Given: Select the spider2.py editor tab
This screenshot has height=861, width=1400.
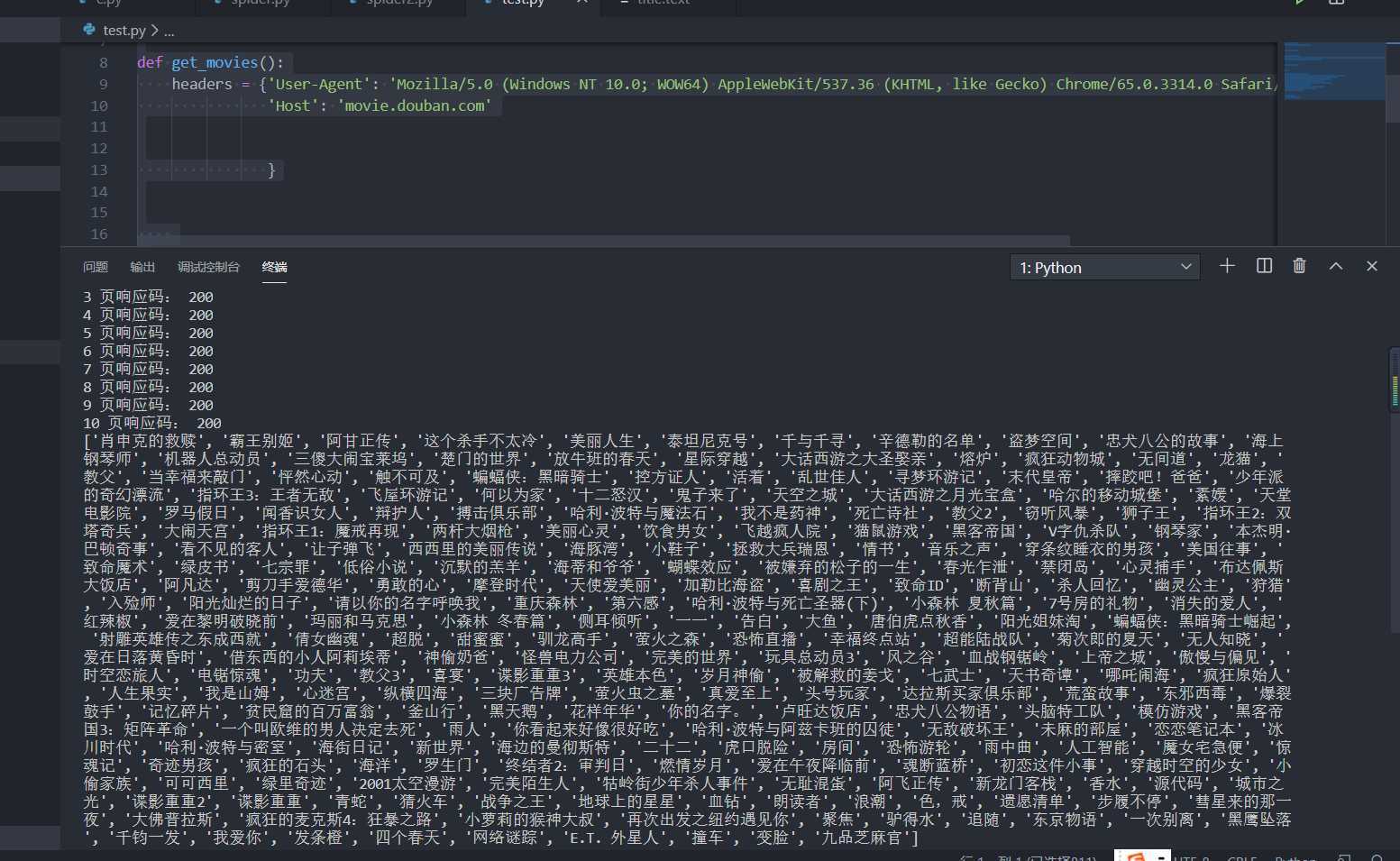Looking at the screenshot, I should [399, 4].
